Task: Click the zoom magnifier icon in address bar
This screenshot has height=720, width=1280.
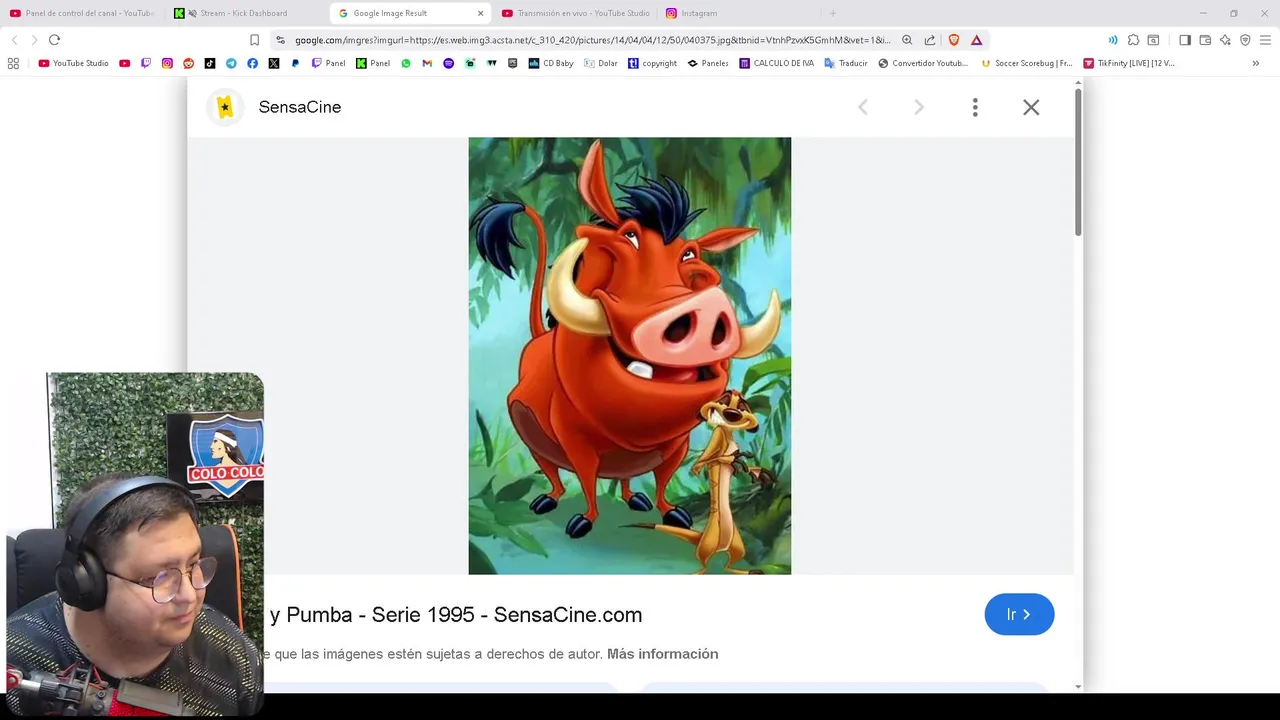Action: 907,40
